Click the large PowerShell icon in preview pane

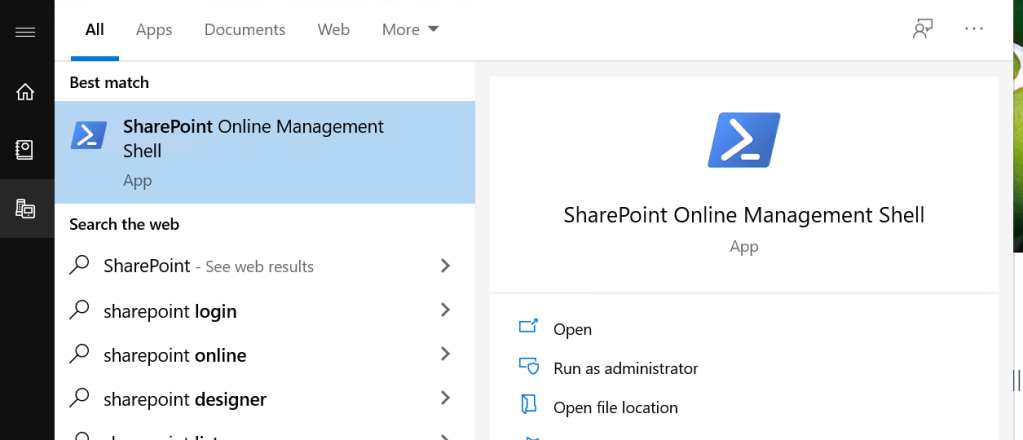click(x=744, y=139)
